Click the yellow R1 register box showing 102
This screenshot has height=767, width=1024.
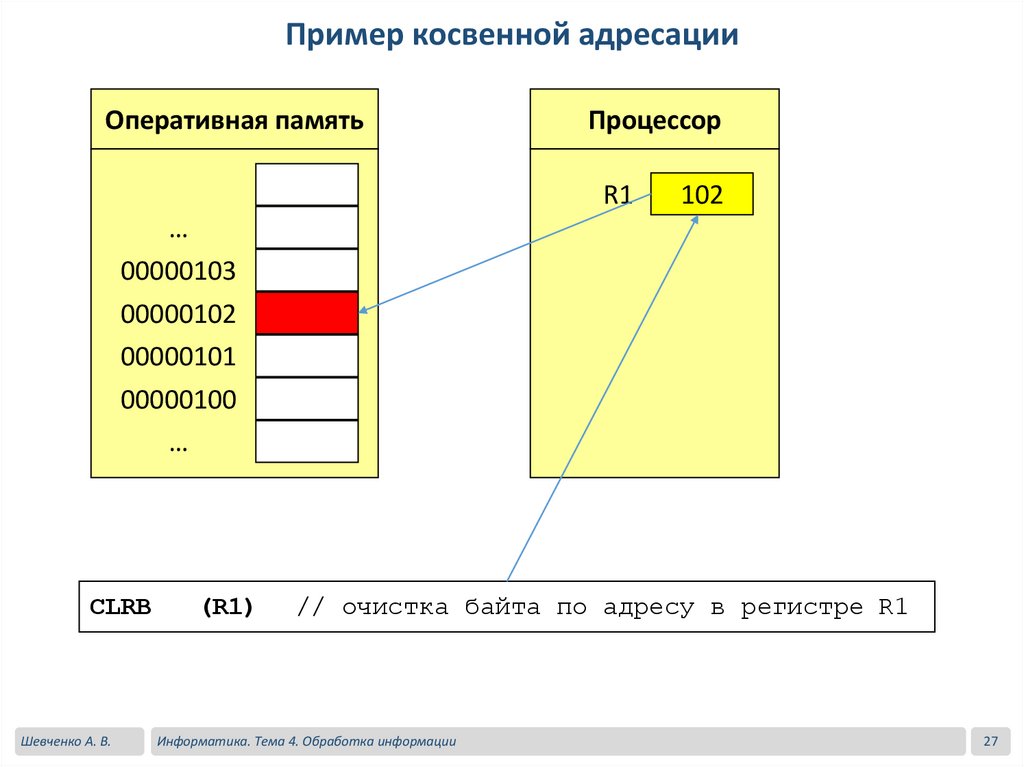(x=702, y=194)
